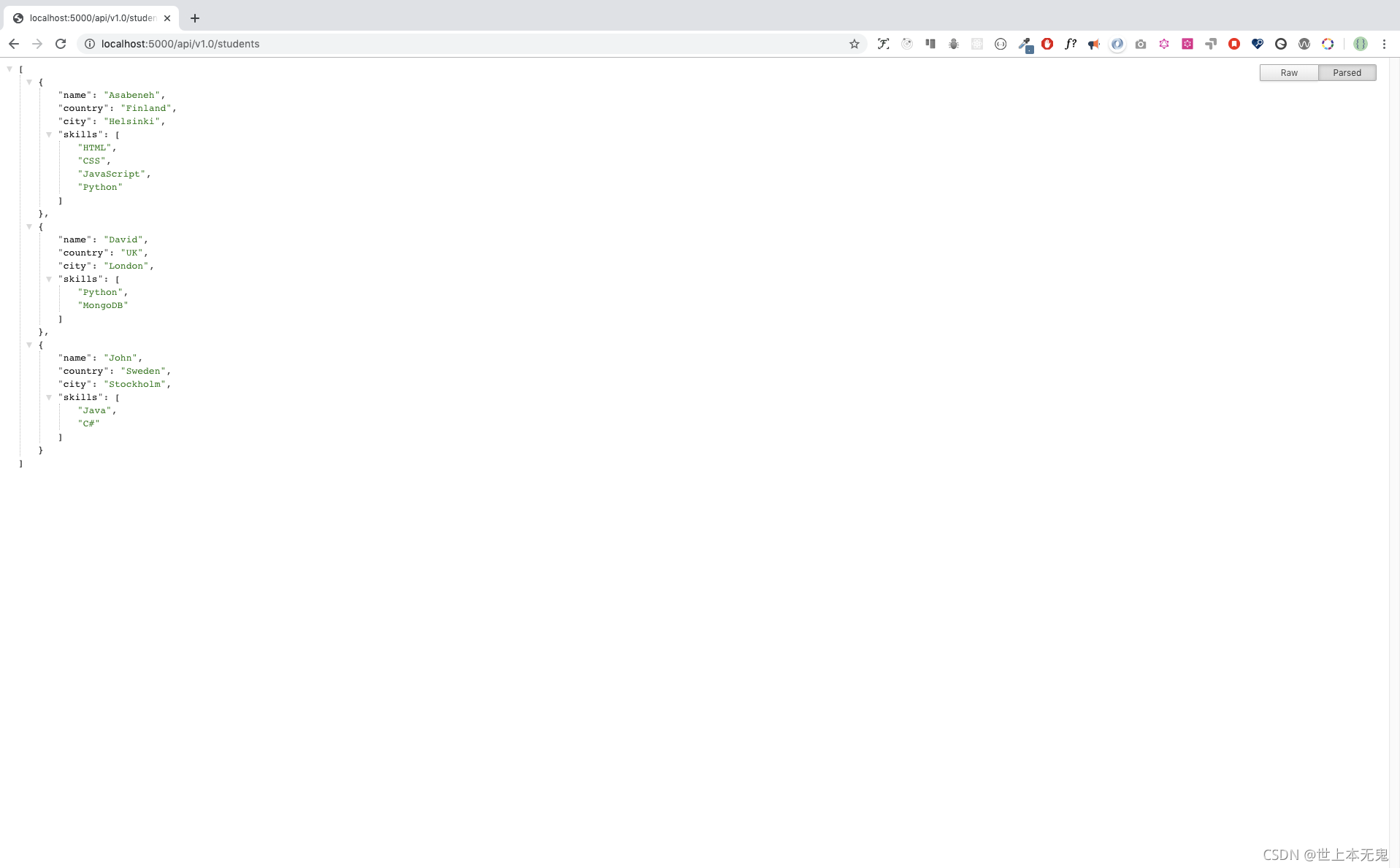Click the "MongoDB" skill entry

point(103,305)
